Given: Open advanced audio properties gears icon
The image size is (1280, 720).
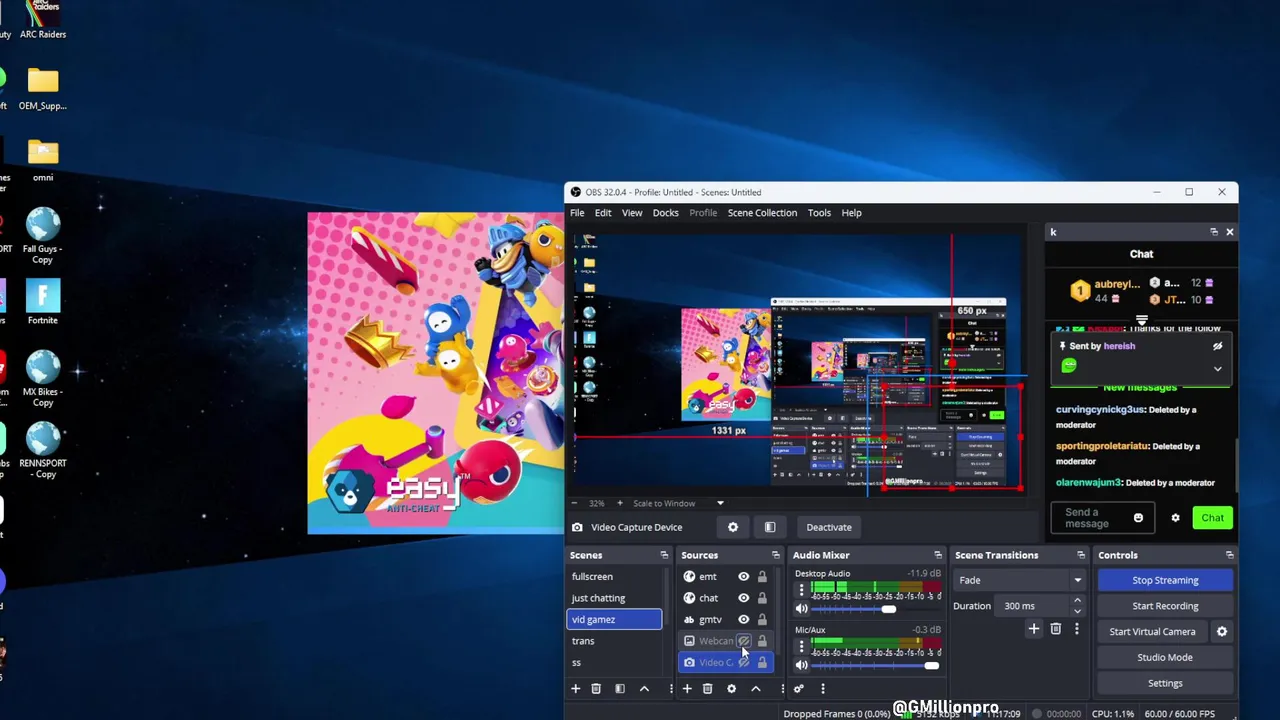Looking at the screenshot, I should [x=799, y=688].
